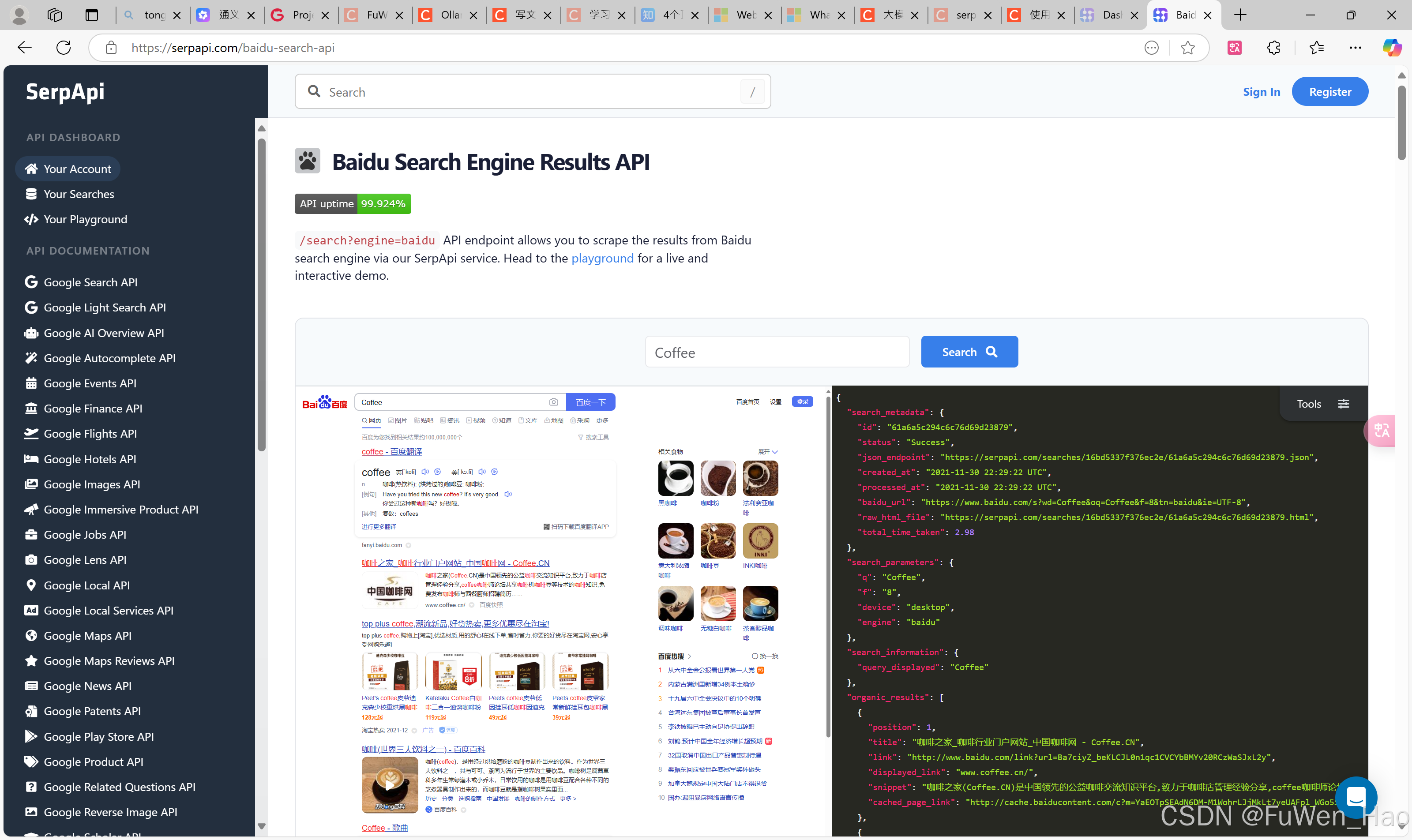1412x840 pixels.
Task: Add page to favorites star icon
Action: tap(1187, 48)
